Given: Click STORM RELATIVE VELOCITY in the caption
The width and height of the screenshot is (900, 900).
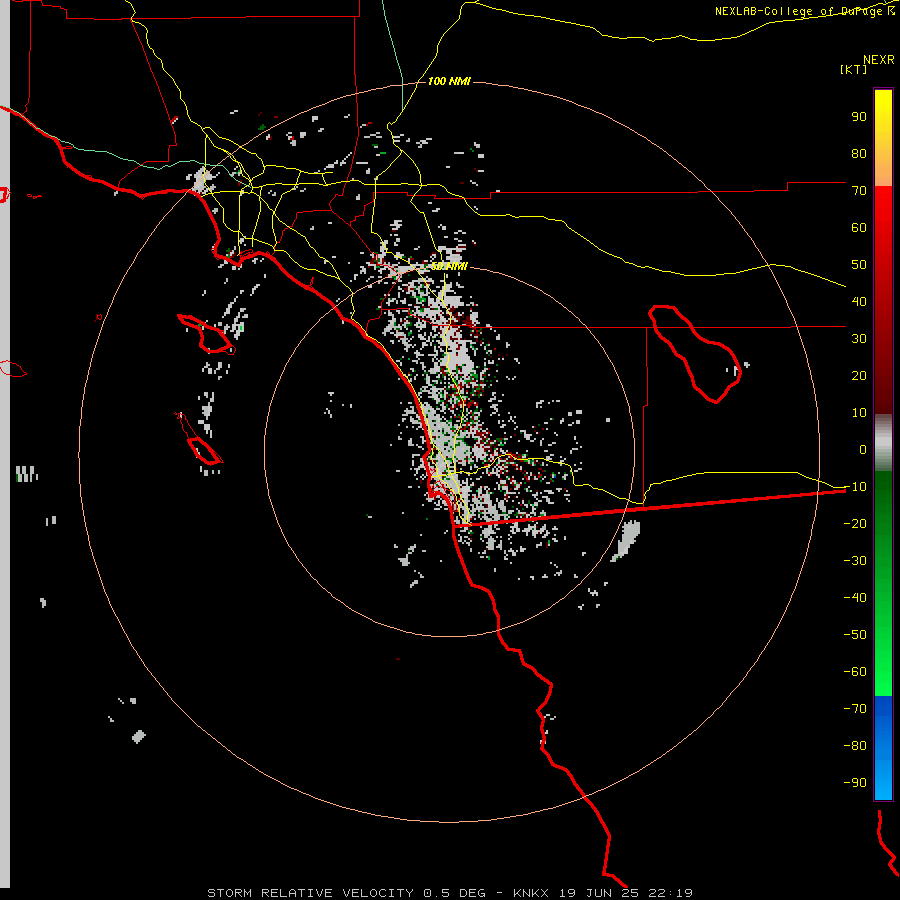Looking at the screenshot, I should pyautogui.click(x=310, y=893).
